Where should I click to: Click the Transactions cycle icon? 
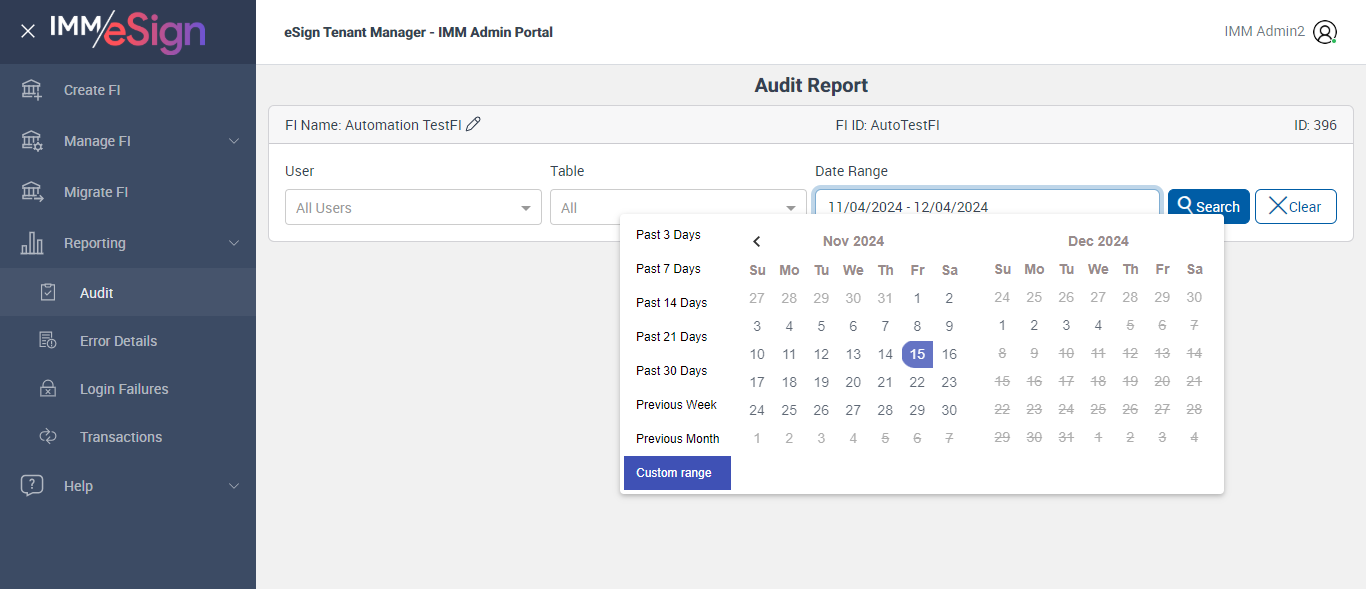coord(47,437)
